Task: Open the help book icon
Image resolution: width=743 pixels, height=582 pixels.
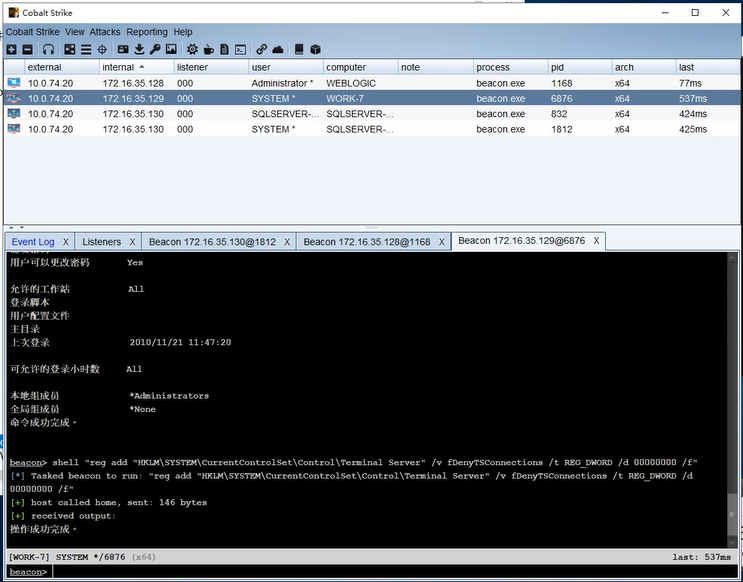Action: pos(299,49)
